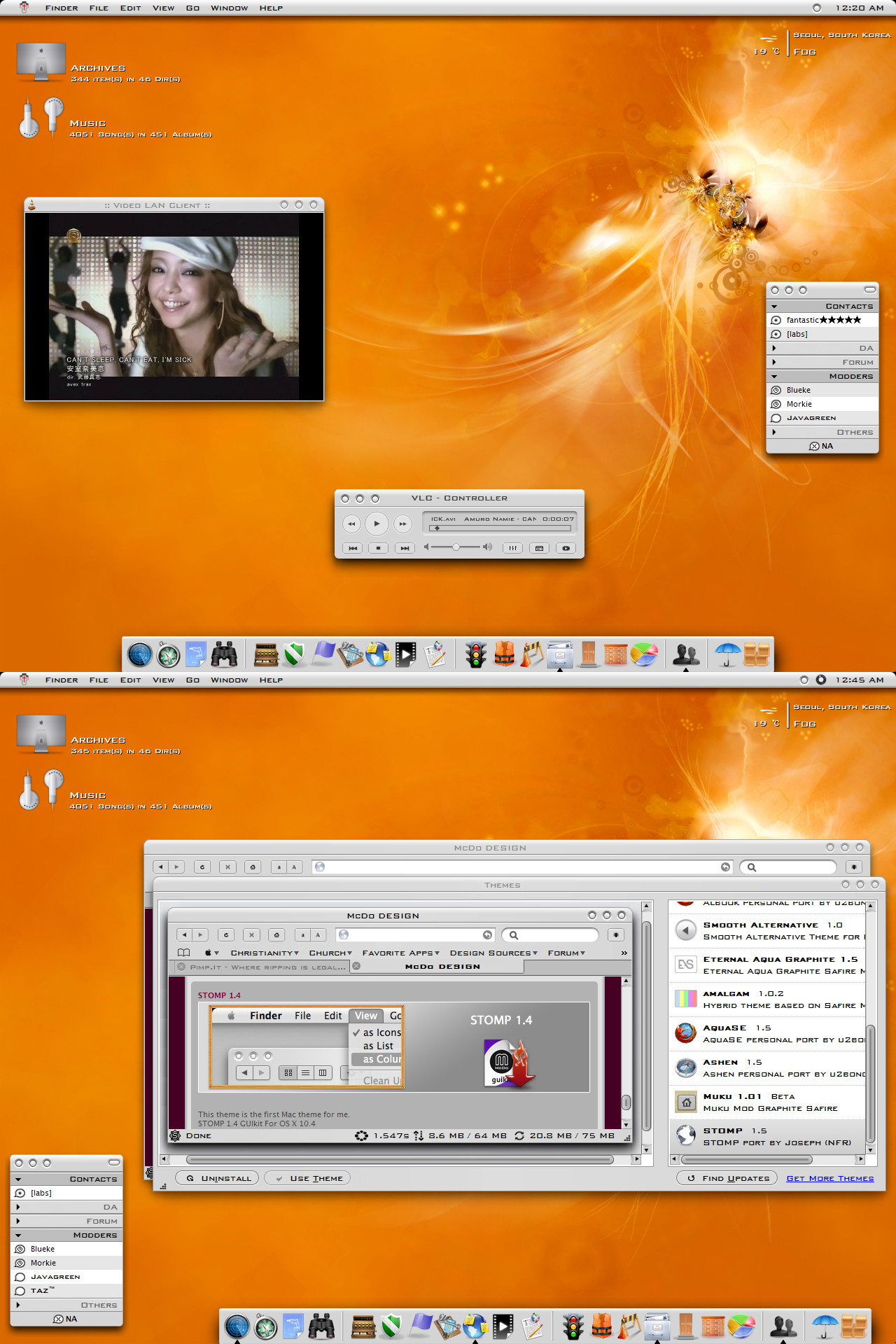This screenshot has height=1344, width=896.
Task: Open the radar icon in the upper dock
Action: click(140, 654)
